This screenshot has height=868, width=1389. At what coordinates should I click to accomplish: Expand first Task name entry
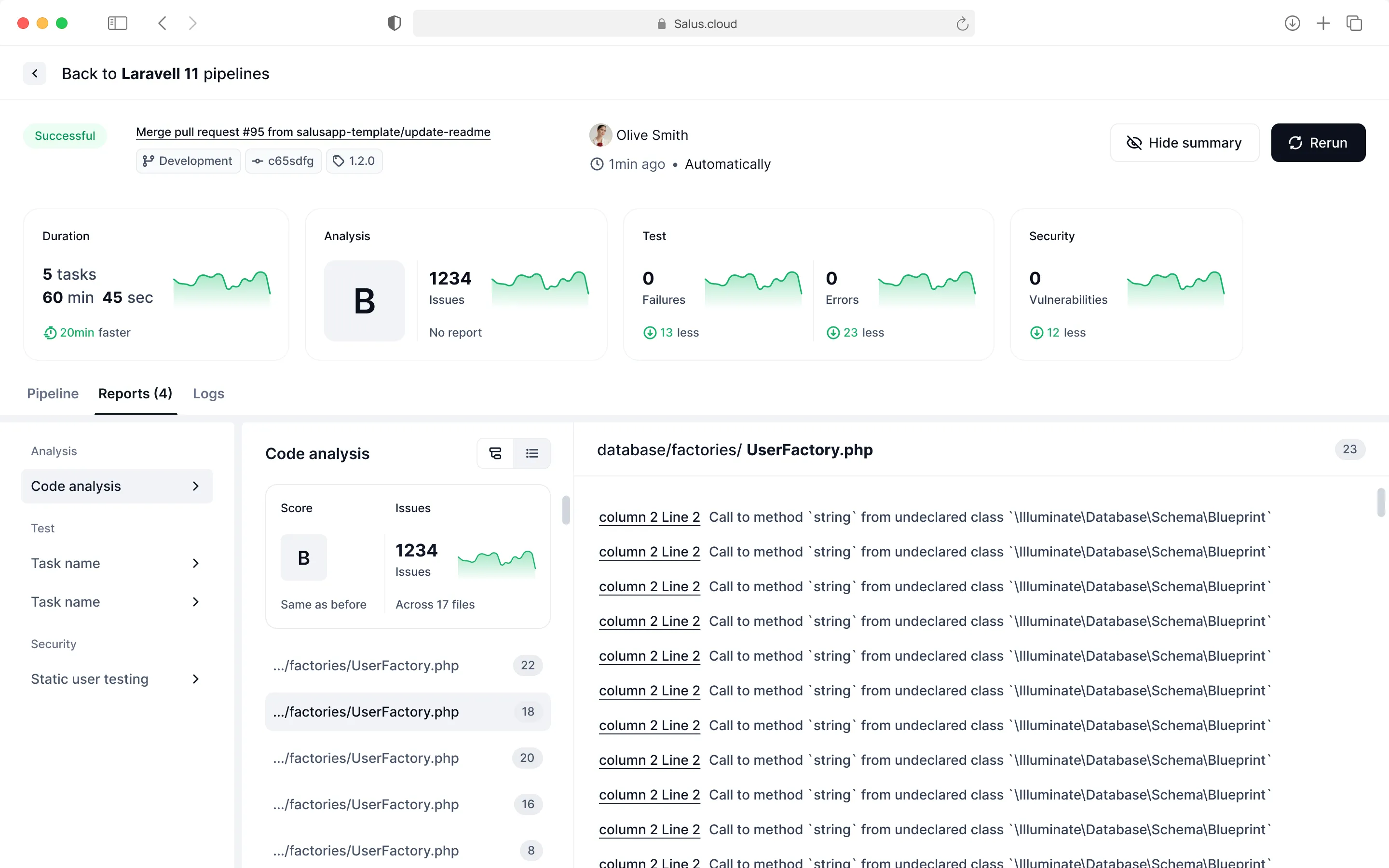pyautogui.click(x=117, y=563)
